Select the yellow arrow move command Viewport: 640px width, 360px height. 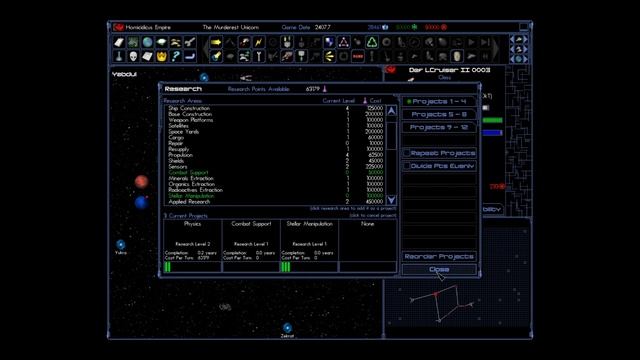click(216, 42)
